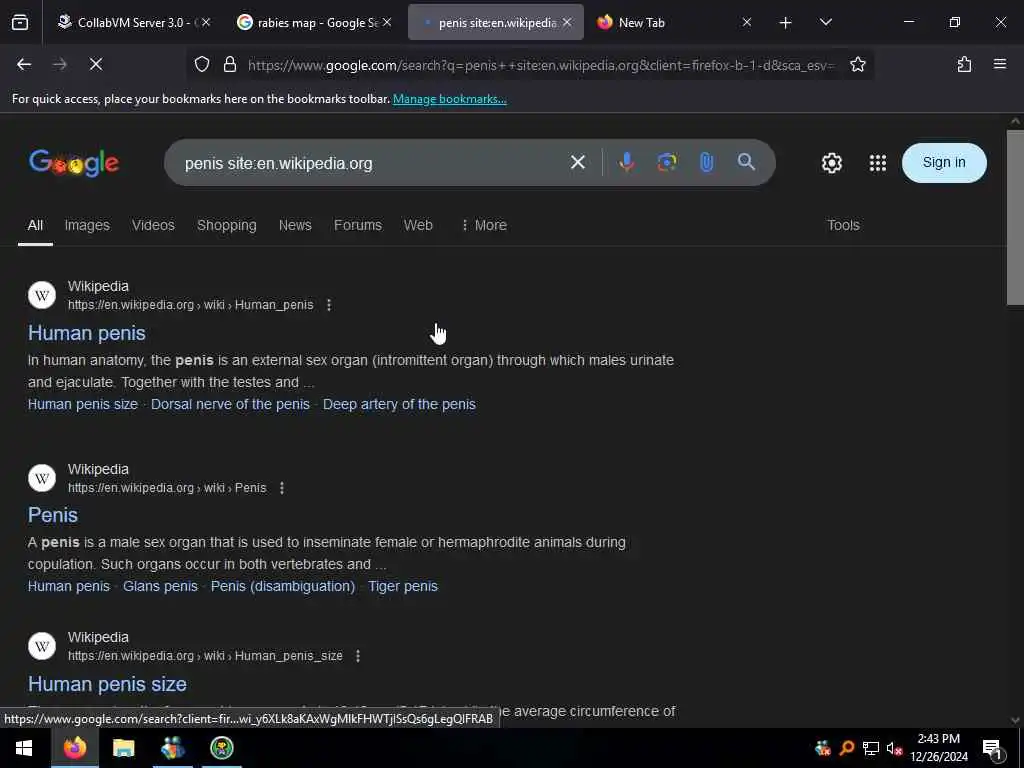Viewport: 1024px width, 768px height.
Task: Open the network tray icon
Action: pyautogui.click(x=870, y=748)
